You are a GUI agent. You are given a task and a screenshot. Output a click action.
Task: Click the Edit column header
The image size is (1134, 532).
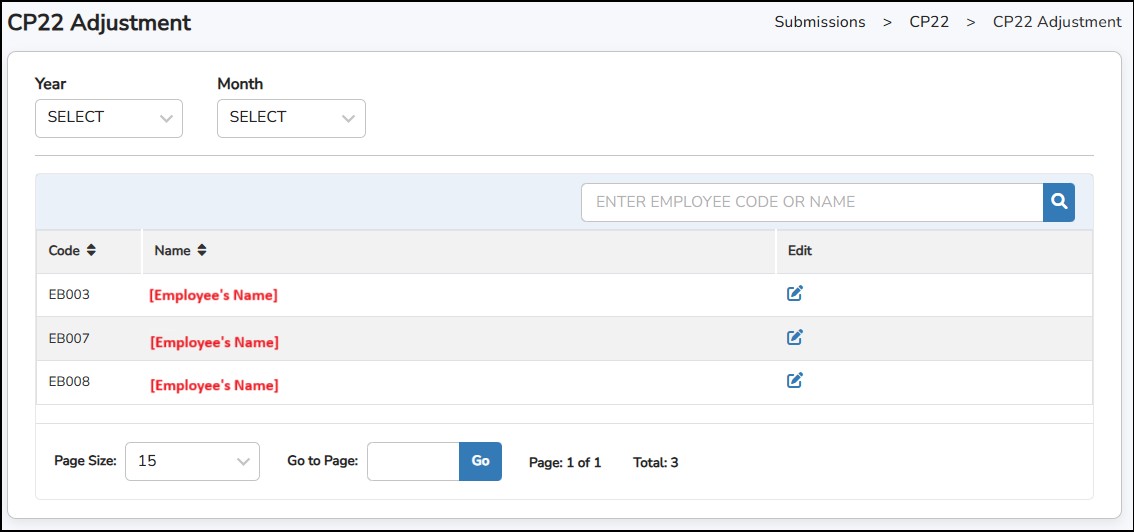[799, 251]
